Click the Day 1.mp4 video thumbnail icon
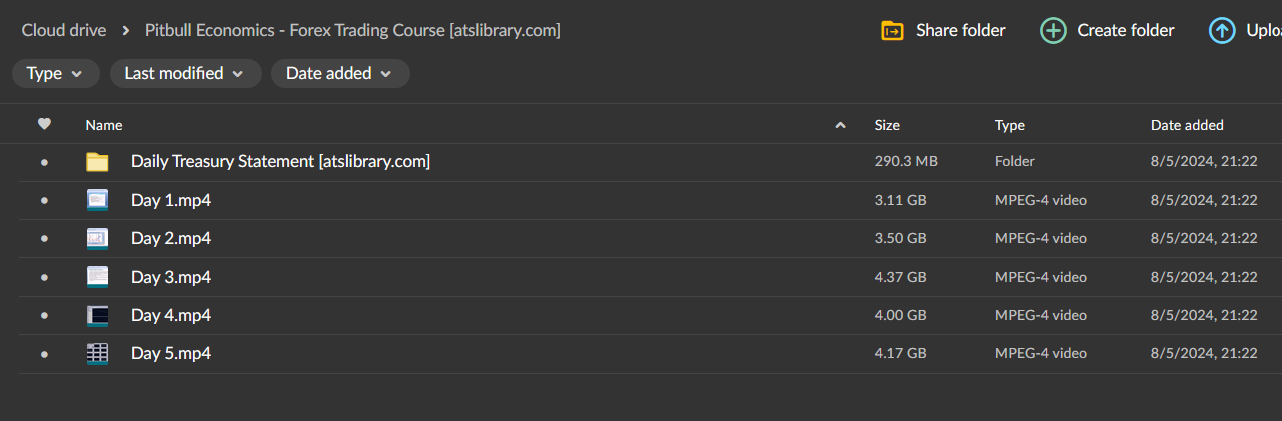The image size is (1282, 421). click(97, 200)
